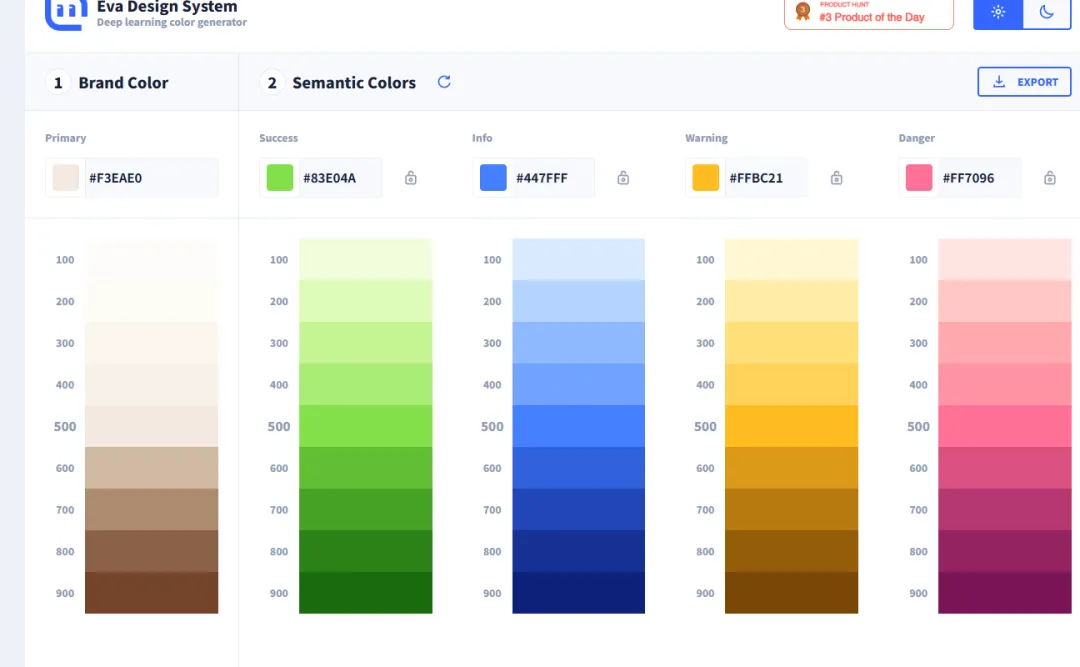Screen dimensions: 1080x667
Task: Click the Export button
Action: [1024, 82]
